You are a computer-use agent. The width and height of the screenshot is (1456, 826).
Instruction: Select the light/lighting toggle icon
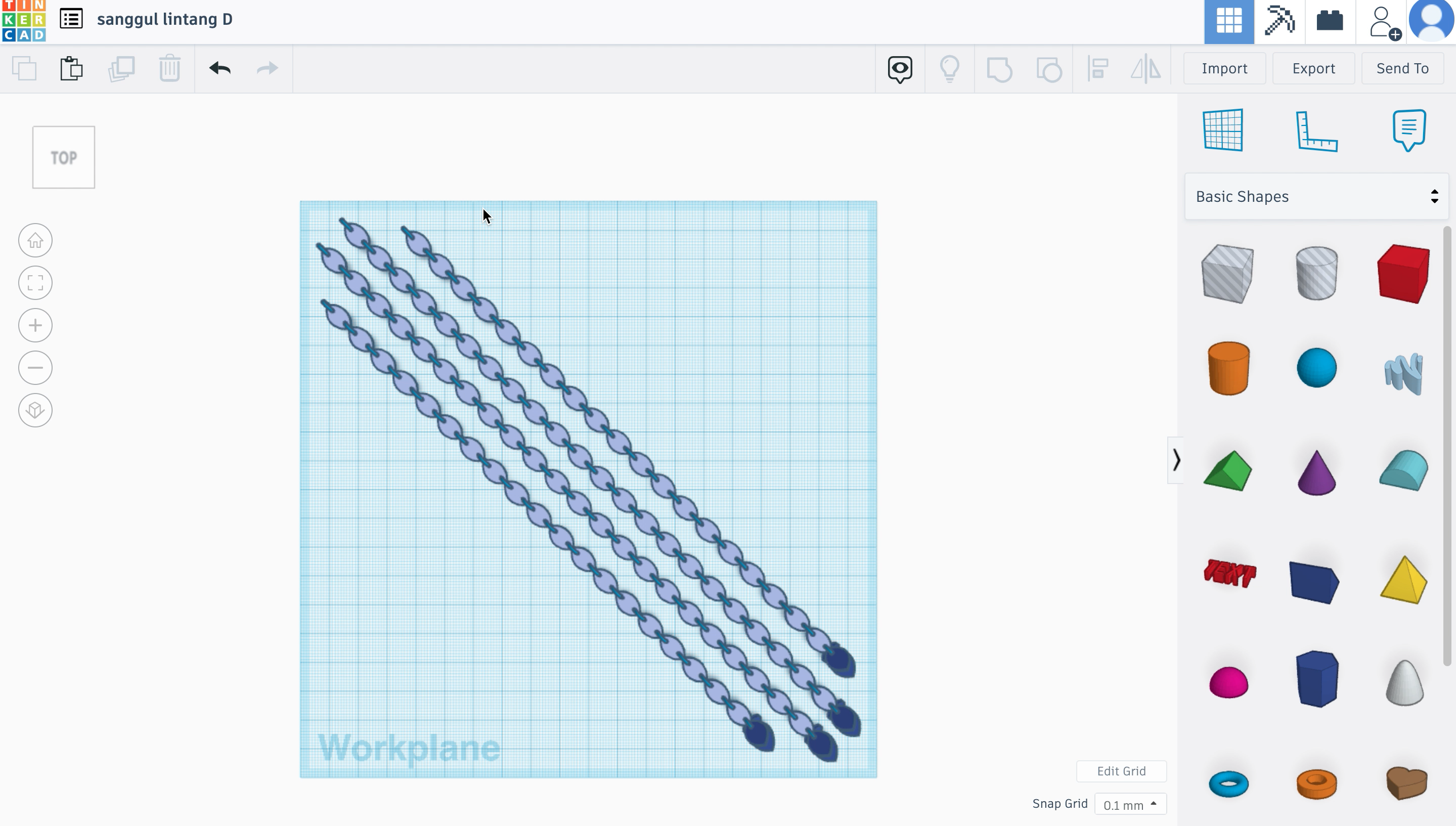(949, 68)
